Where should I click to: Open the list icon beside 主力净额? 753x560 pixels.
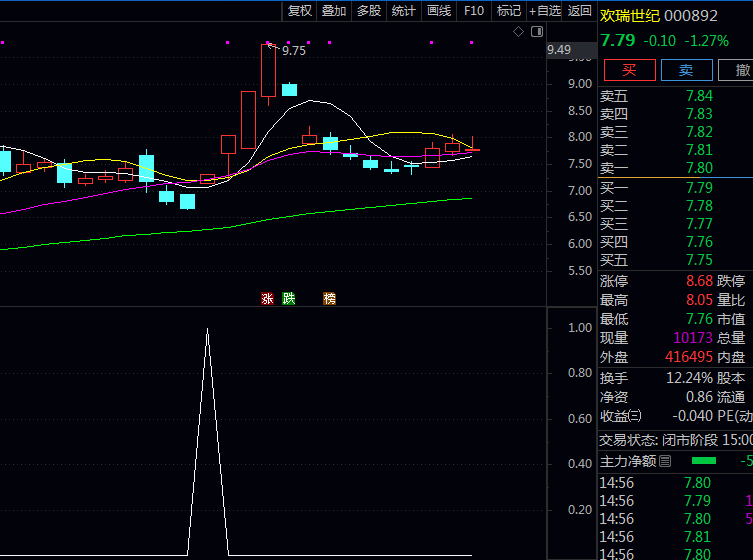[x=665, y=461]
